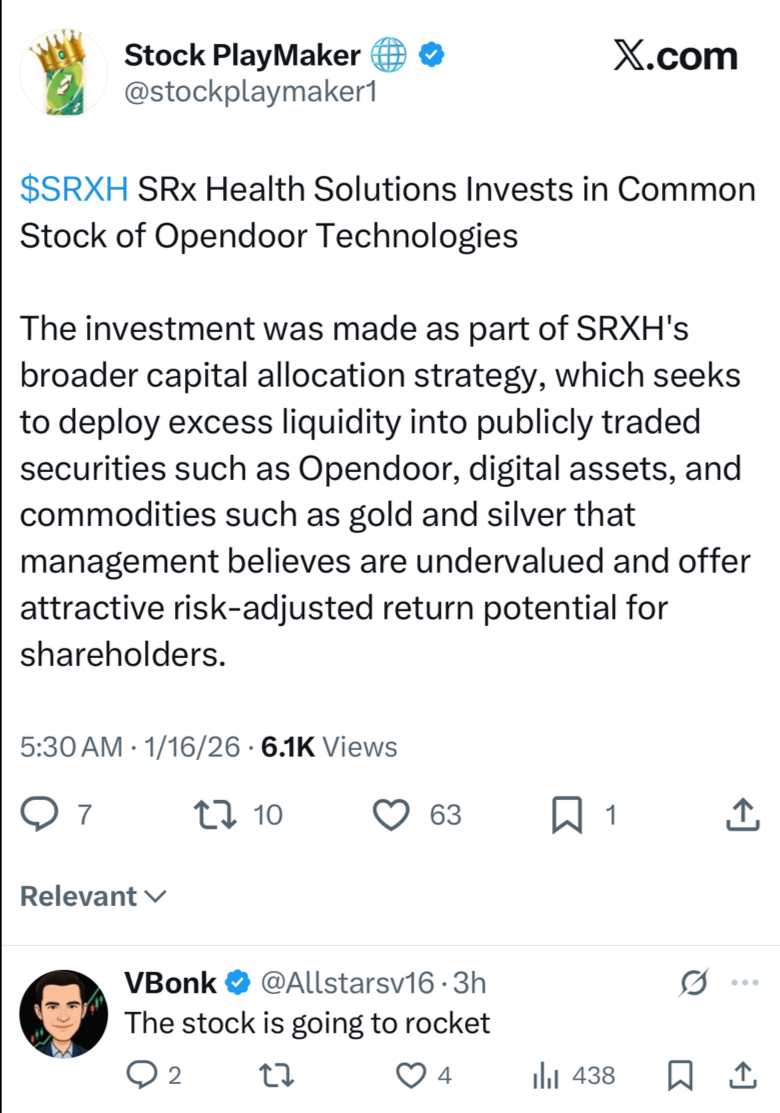Open more options on VBonk reply

click(x=745, y=982)
